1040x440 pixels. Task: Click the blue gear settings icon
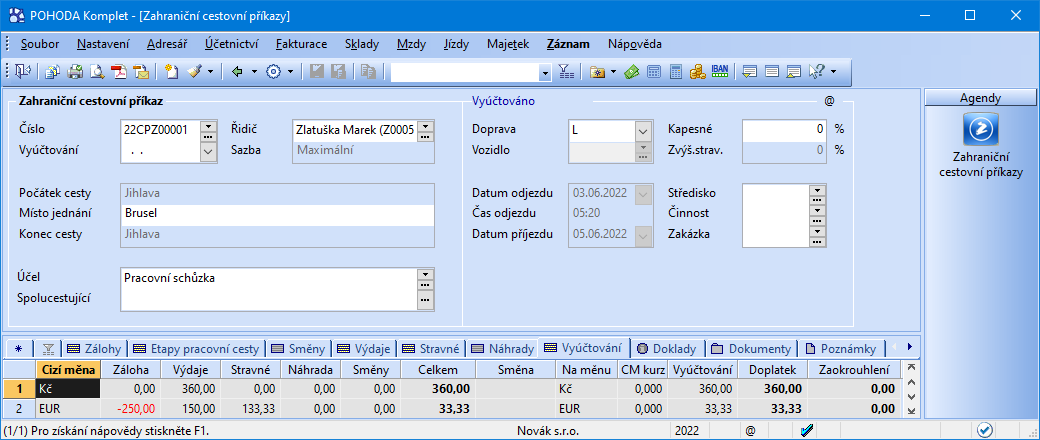[274, 72]
